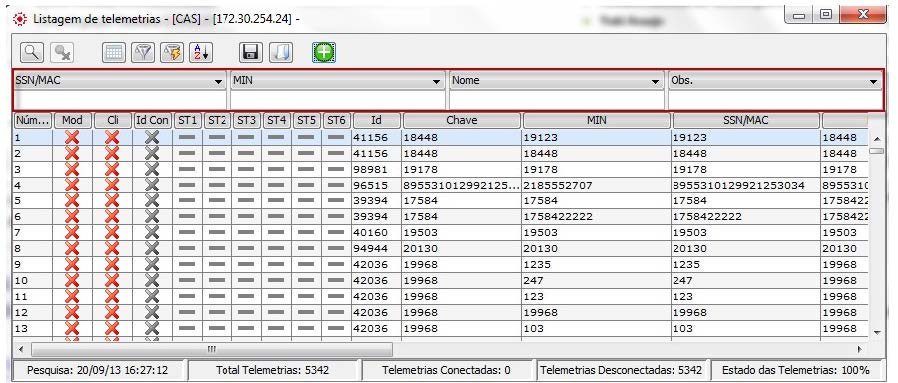Expand the Nome filter dropdown
The height and width of the screenshot is (383, 898).
pos(557,81)
